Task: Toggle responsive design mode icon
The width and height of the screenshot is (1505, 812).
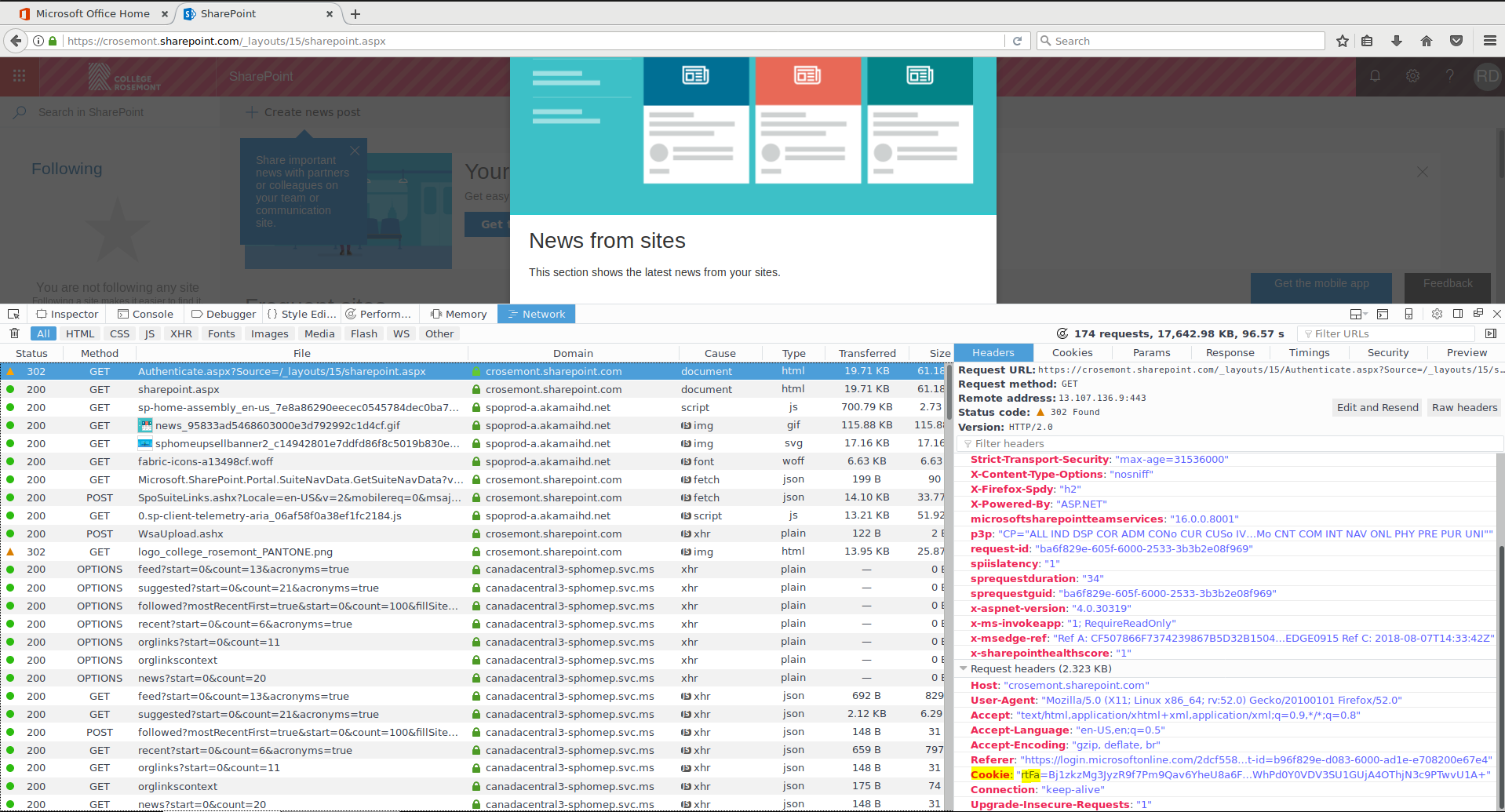Action: tap(1408, 314)
